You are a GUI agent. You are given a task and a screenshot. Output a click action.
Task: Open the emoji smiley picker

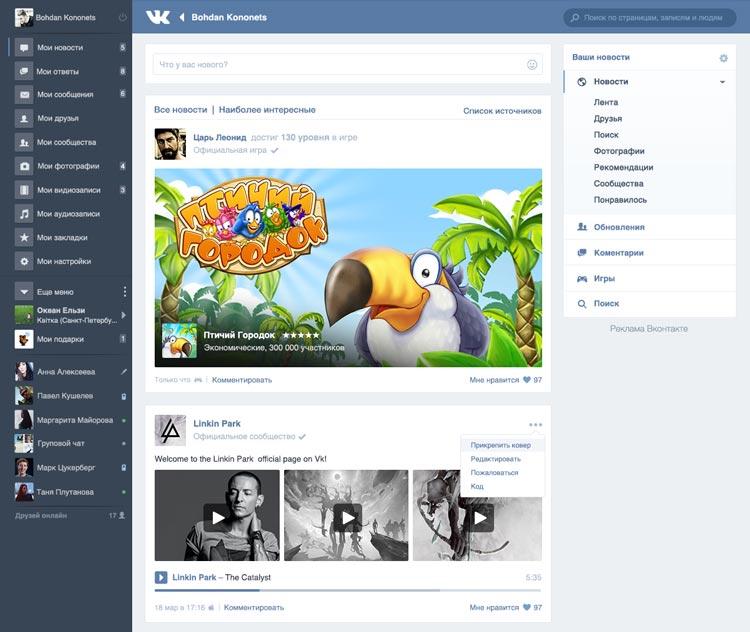pos(532,65)
